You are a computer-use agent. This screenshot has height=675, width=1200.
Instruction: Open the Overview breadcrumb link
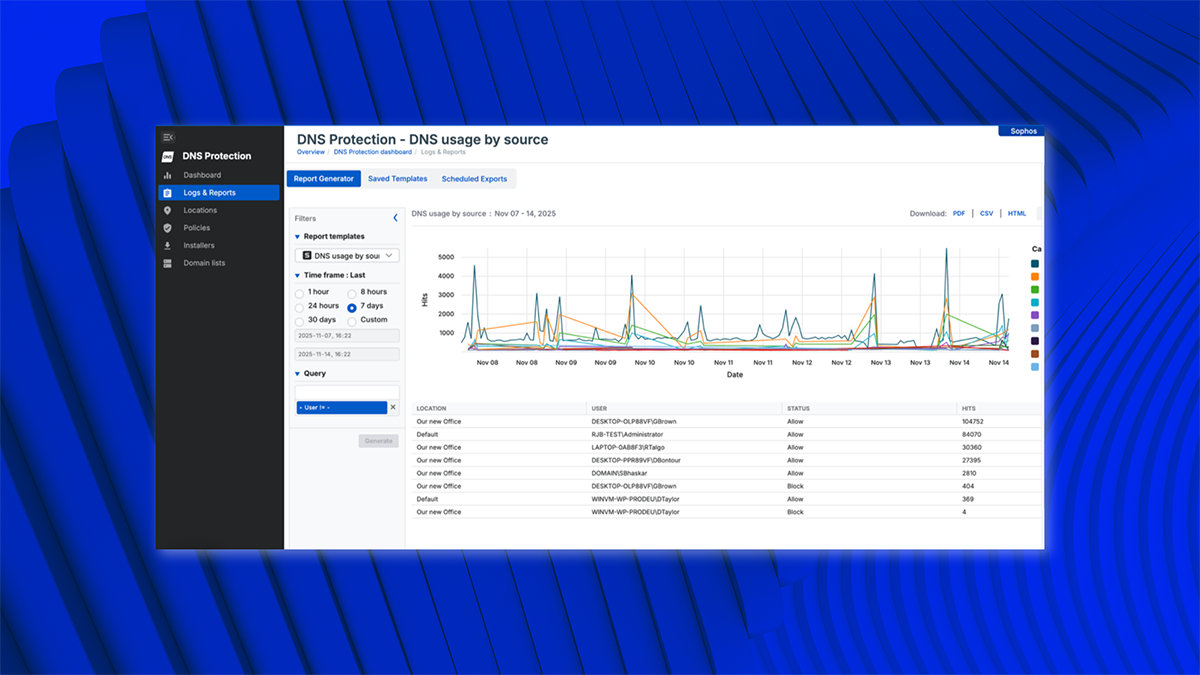311,152
